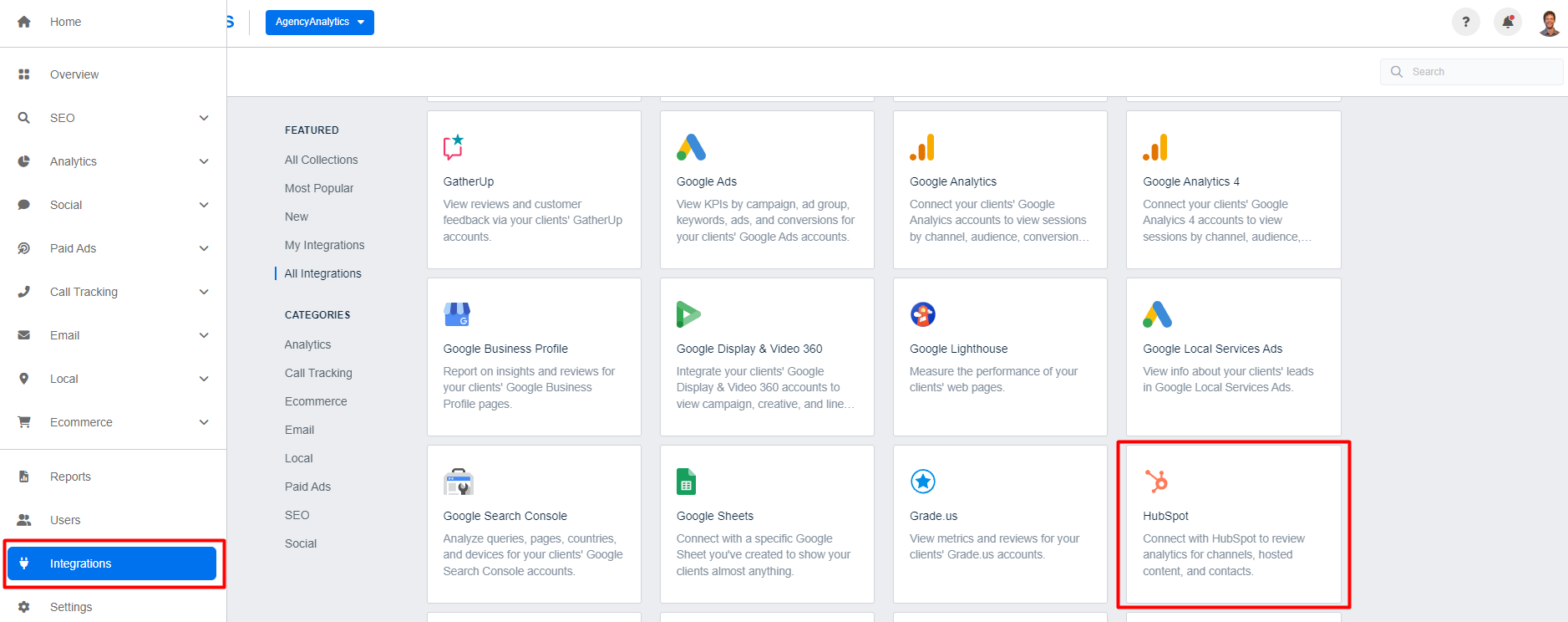Open the user profile avatar
Screen dimensions: 1568x622
pyautogui.click(x=1550, y=23)
